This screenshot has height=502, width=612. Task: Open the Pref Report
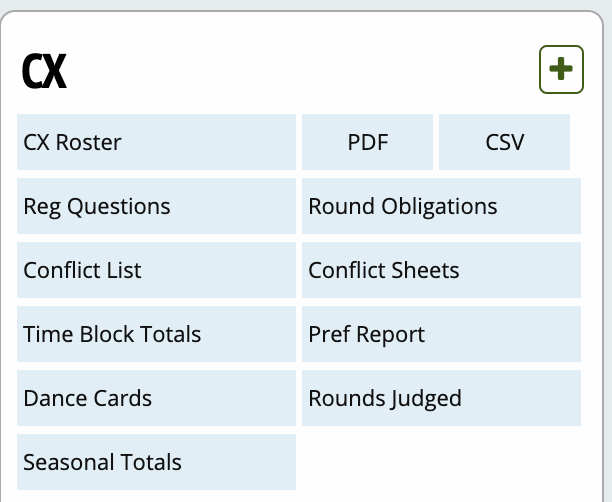click(441, 334)
